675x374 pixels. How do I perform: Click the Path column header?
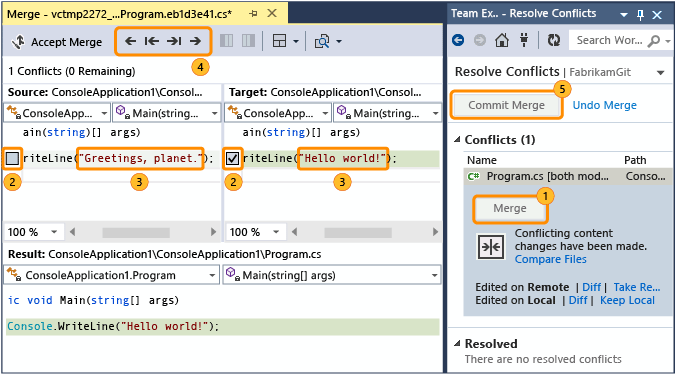pyautogui.click(x=635, y=160)
